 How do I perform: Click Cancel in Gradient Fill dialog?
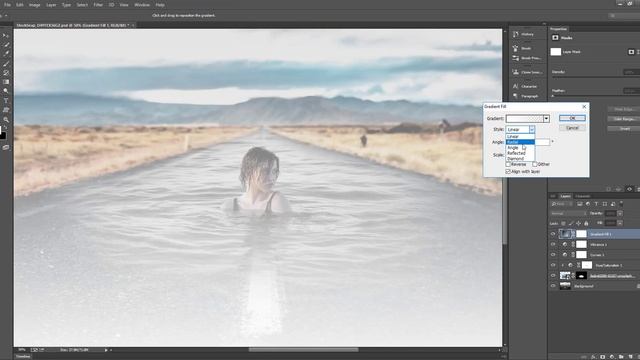point(572,128)
